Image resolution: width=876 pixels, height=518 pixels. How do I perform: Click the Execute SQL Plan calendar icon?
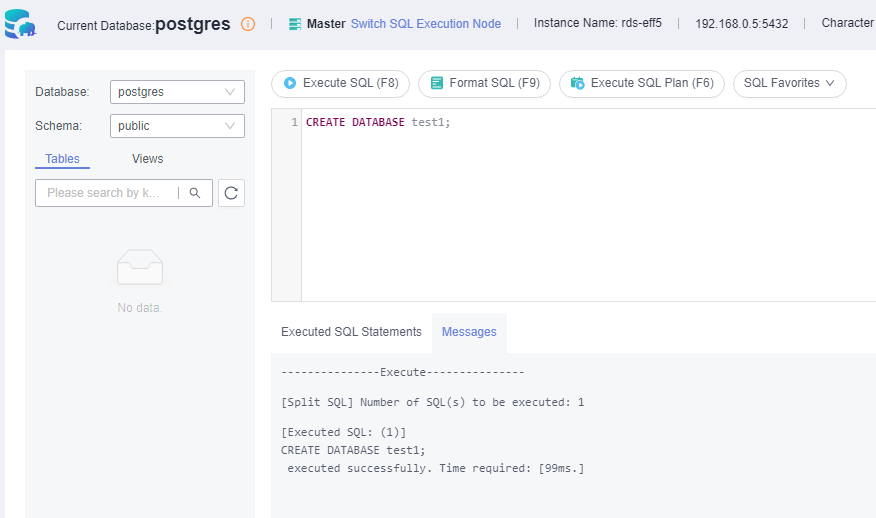[x=578, y=83]
